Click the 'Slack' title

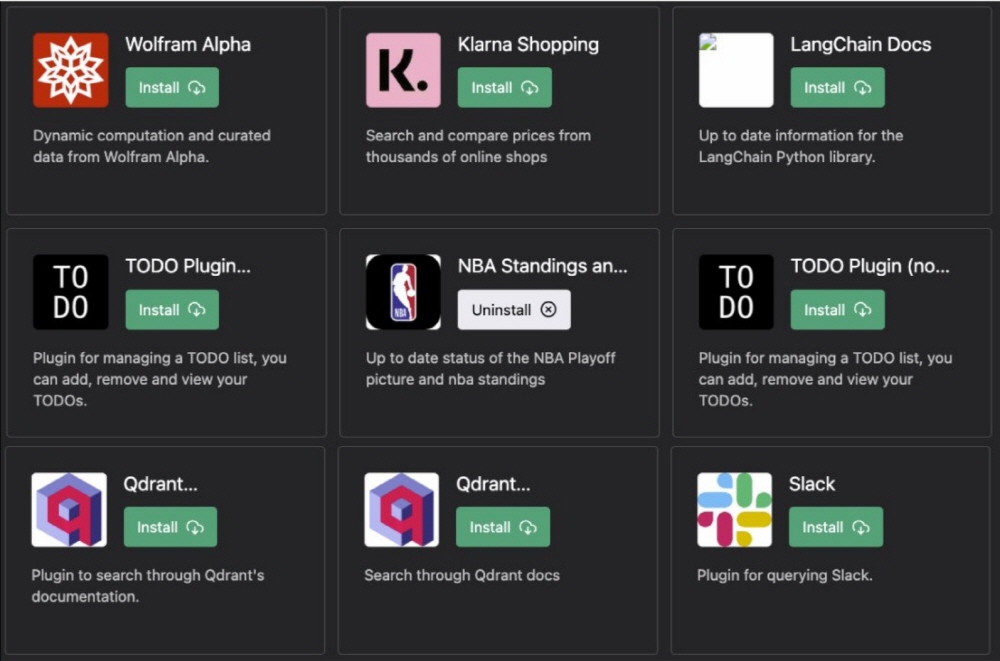pyautogui.click(x=812, y=484)
